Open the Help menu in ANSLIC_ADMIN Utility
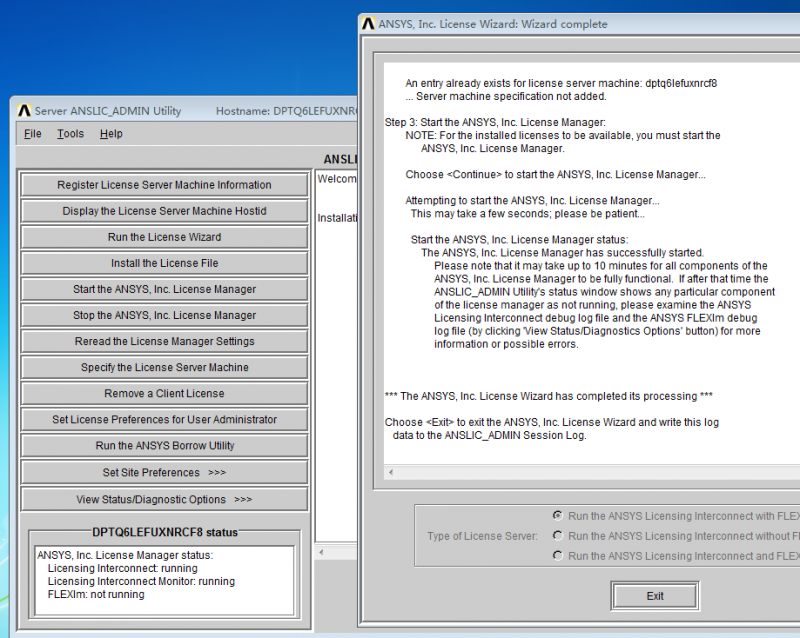This screenshot has height=638, width=800. tap(111, 134)
